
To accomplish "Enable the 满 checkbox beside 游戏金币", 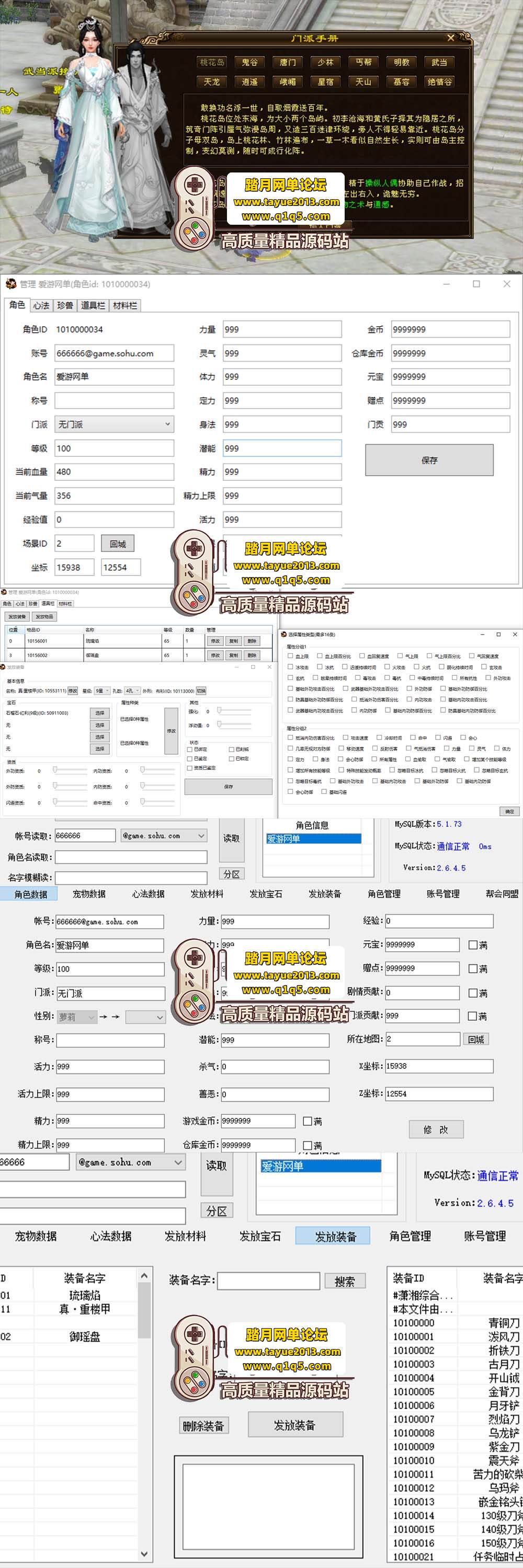I will click(x=308, y=1121).
